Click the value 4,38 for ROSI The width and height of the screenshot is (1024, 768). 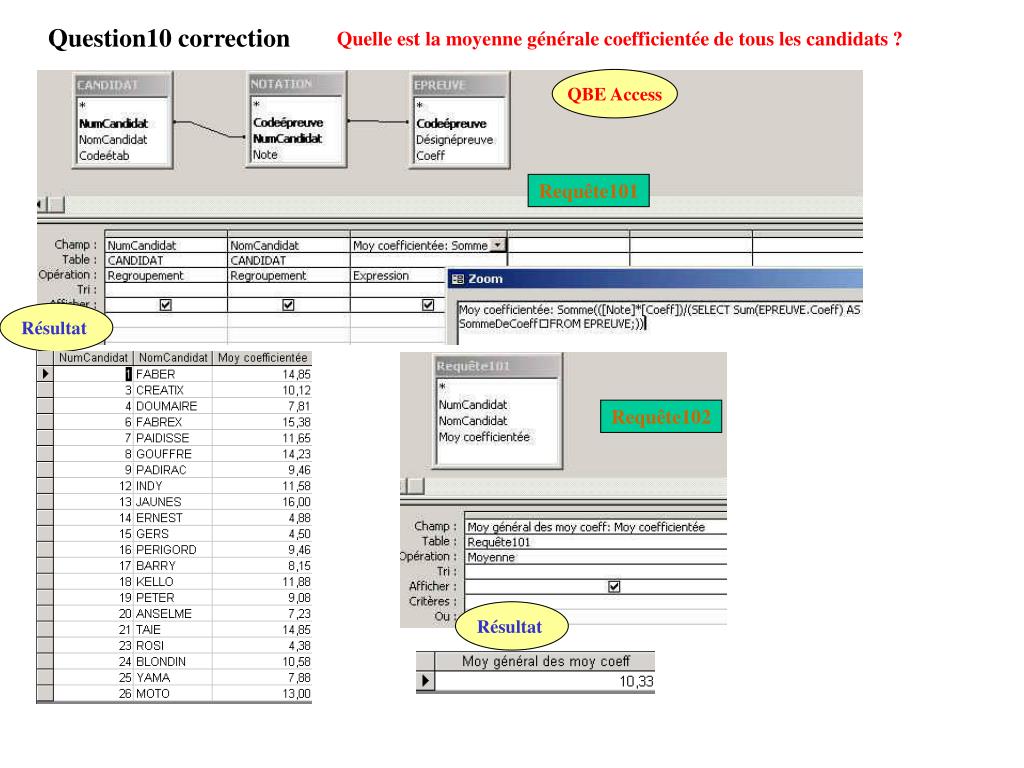pos(262,646)
